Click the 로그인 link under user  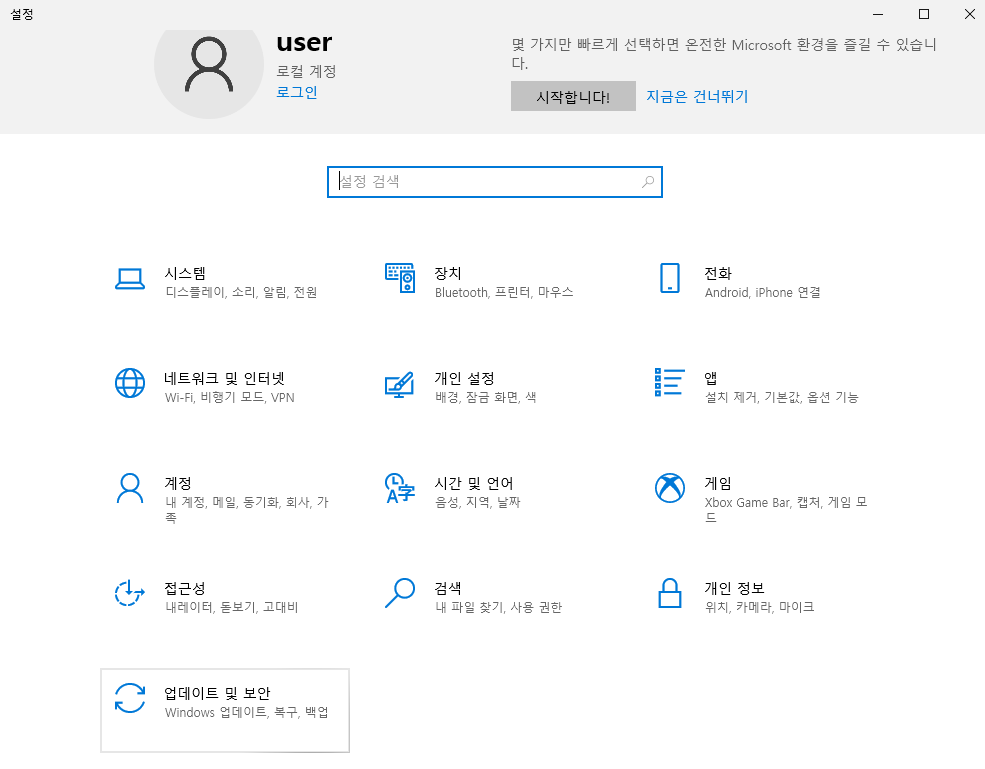point(297,92)
